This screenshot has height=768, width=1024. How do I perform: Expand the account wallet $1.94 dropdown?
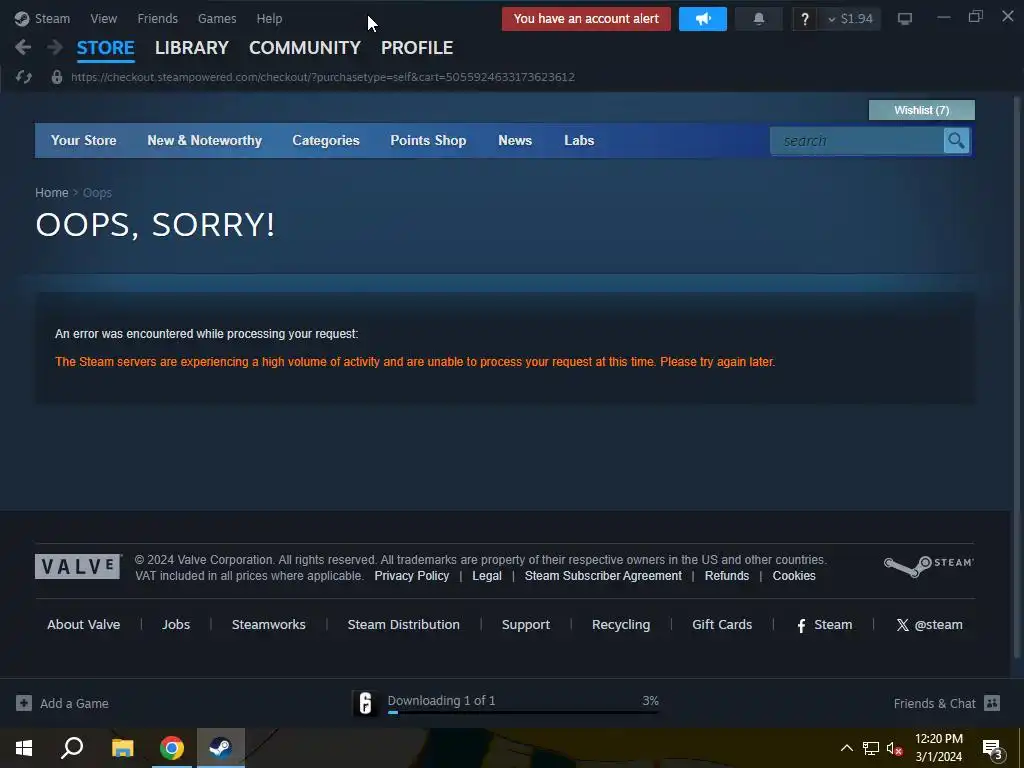pos(850,19)
